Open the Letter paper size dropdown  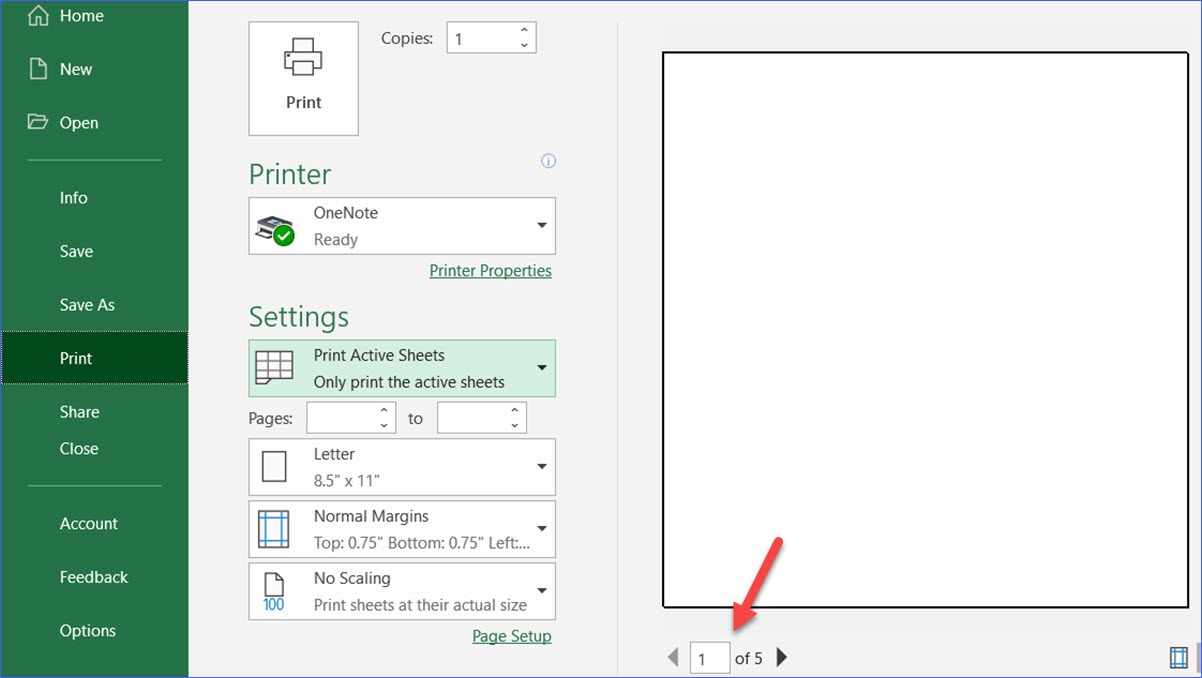pos(541,467)
